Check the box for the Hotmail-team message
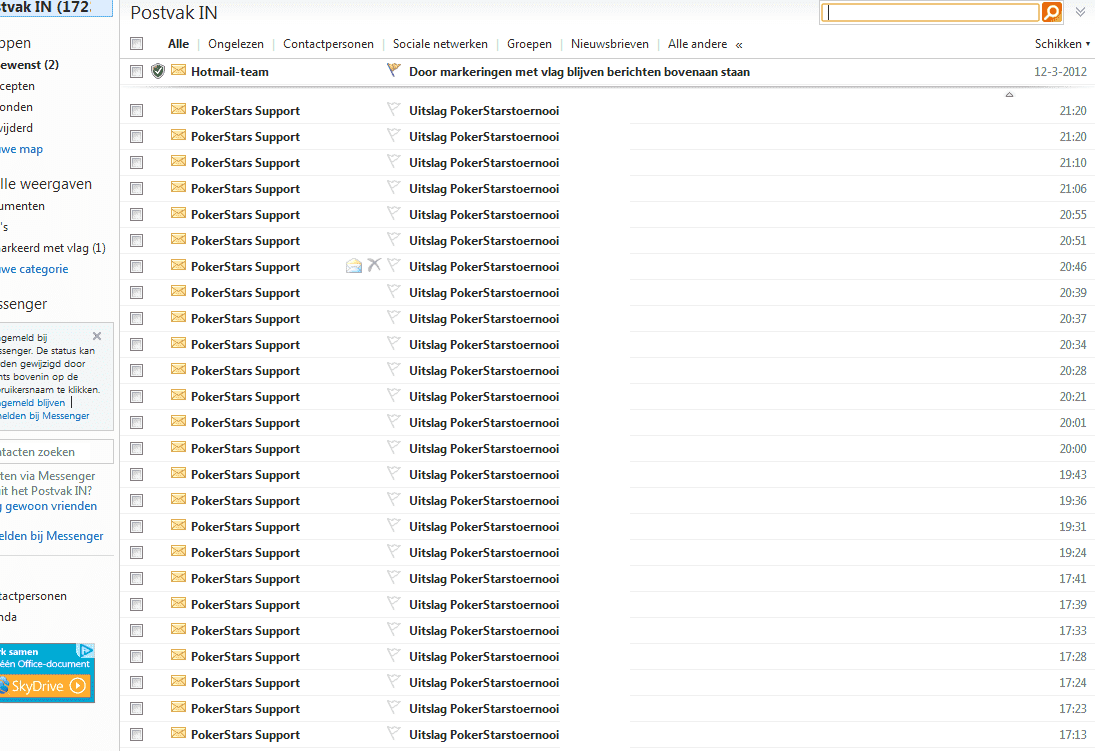Viewport: 1095px width, 751px height. coord(137,71)
